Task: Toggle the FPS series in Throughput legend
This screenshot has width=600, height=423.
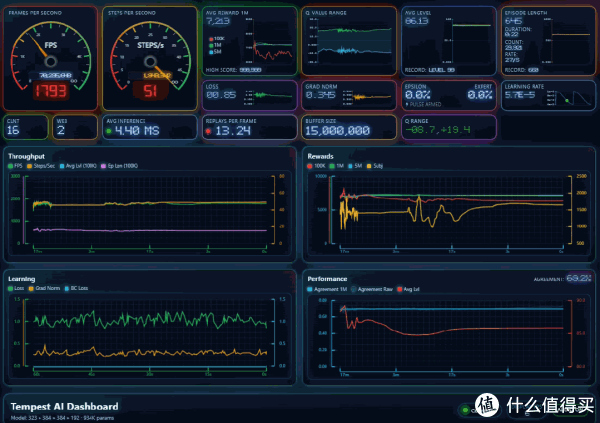Action: coord(15,165)
